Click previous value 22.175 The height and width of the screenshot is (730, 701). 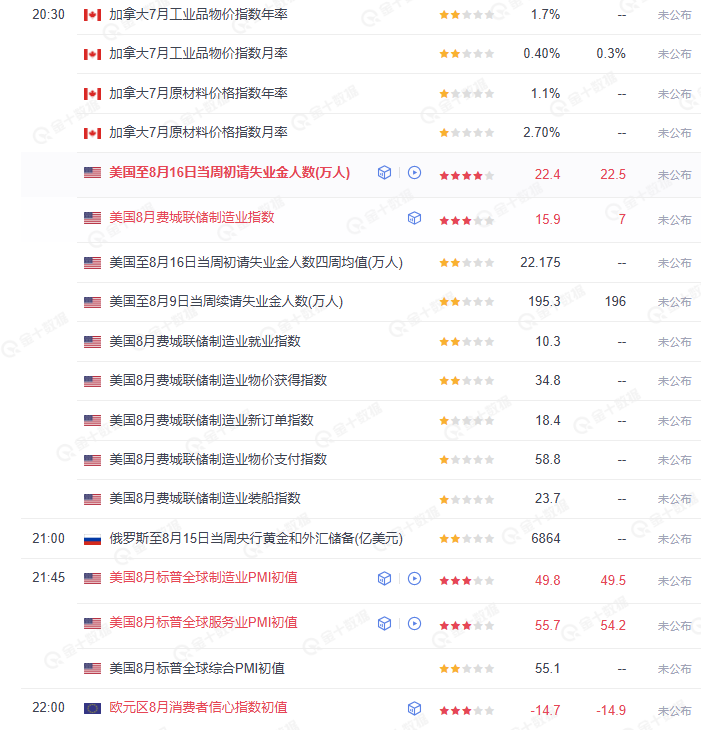coord(540,263)
